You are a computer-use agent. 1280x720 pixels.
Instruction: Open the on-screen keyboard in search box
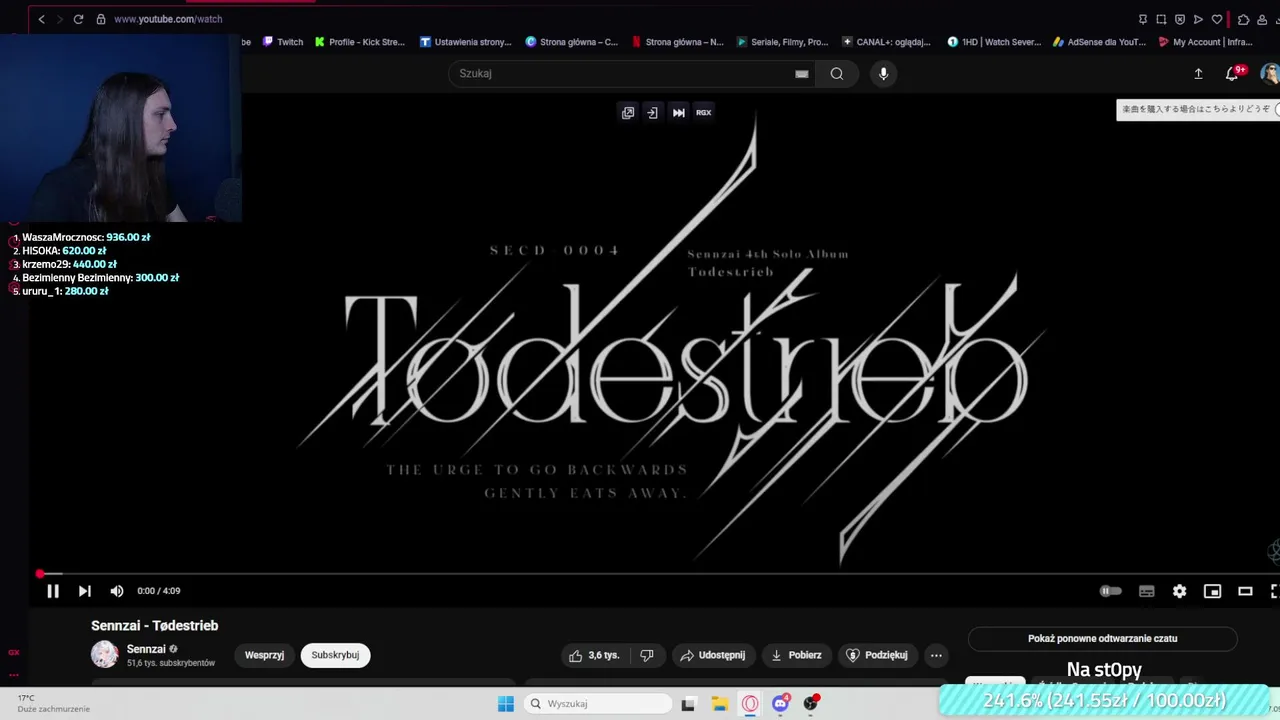tap(802, 73)
